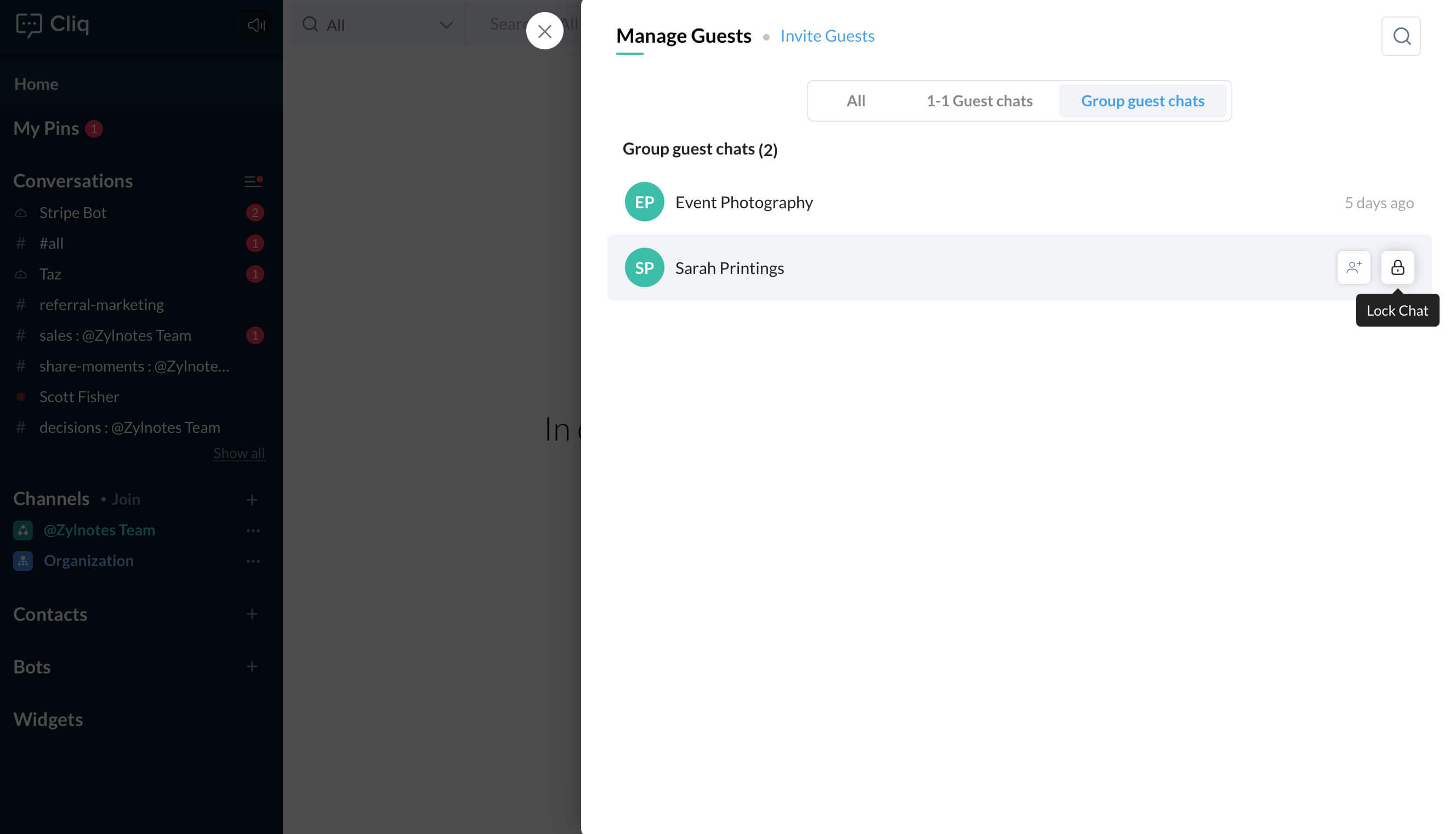
Task: Expand the Widgets section
Action: point(48,720)
